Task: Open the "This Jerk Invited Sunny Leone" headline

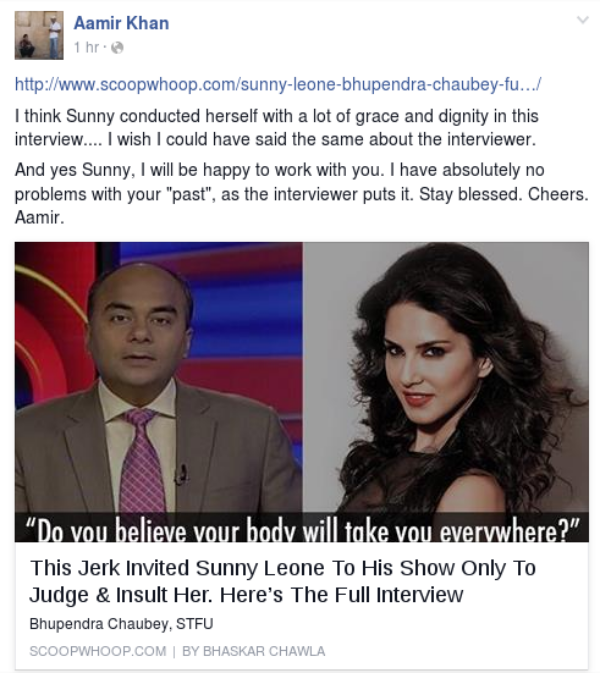Action: pyautogui.click(x=283, y=568)
